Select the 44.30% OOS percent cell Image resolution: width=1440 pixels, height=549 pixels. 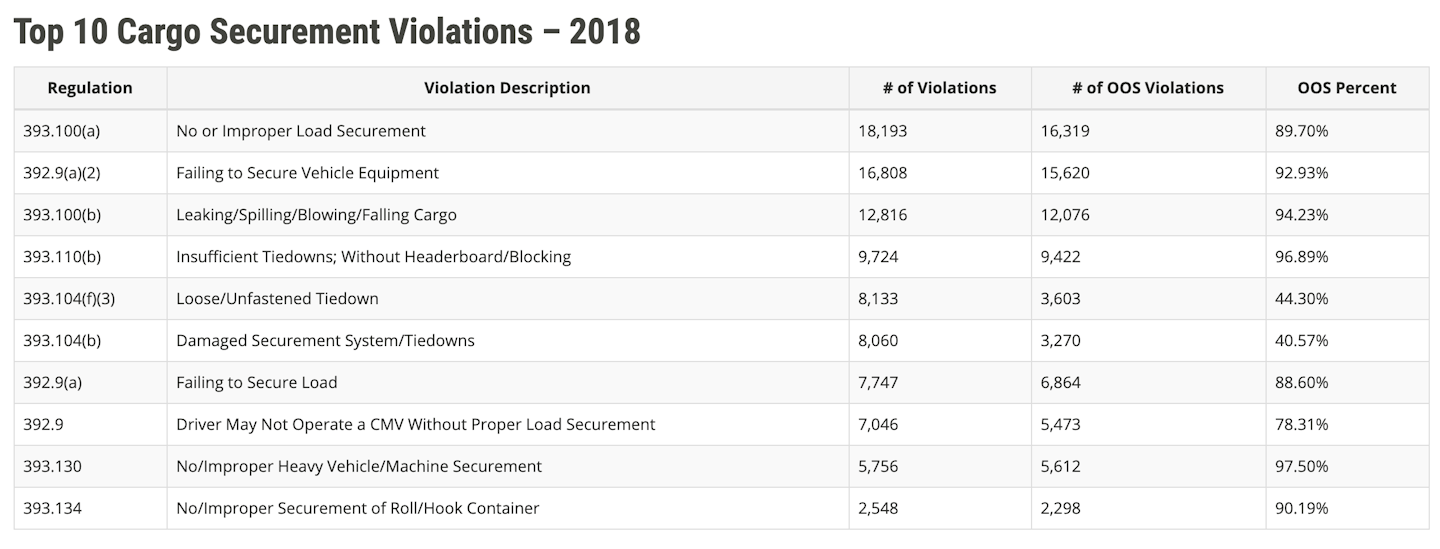pos(1302,299)
